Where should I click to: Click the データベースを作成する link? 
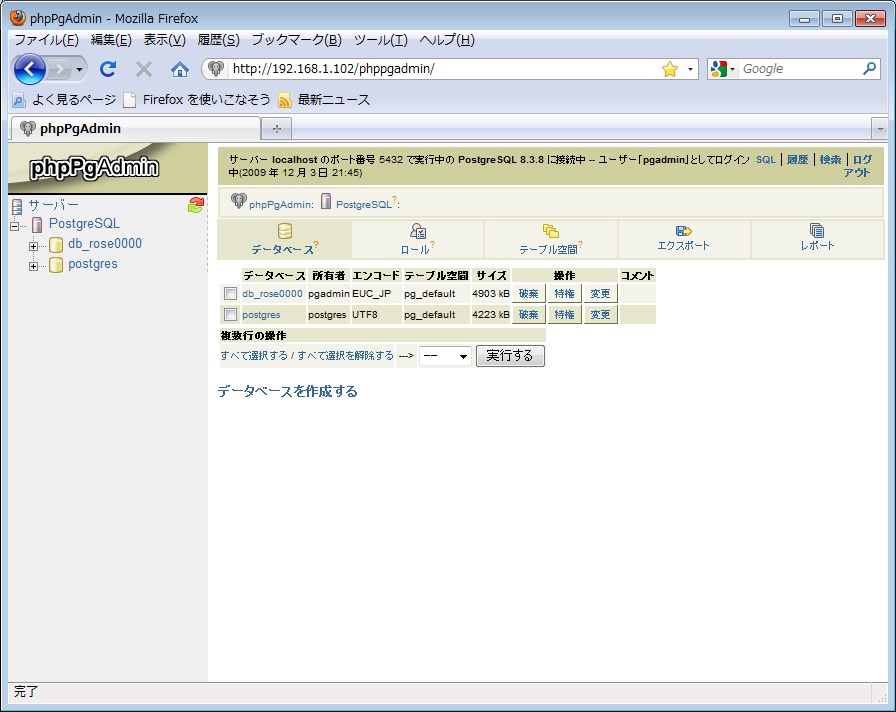tap(287, 391)
